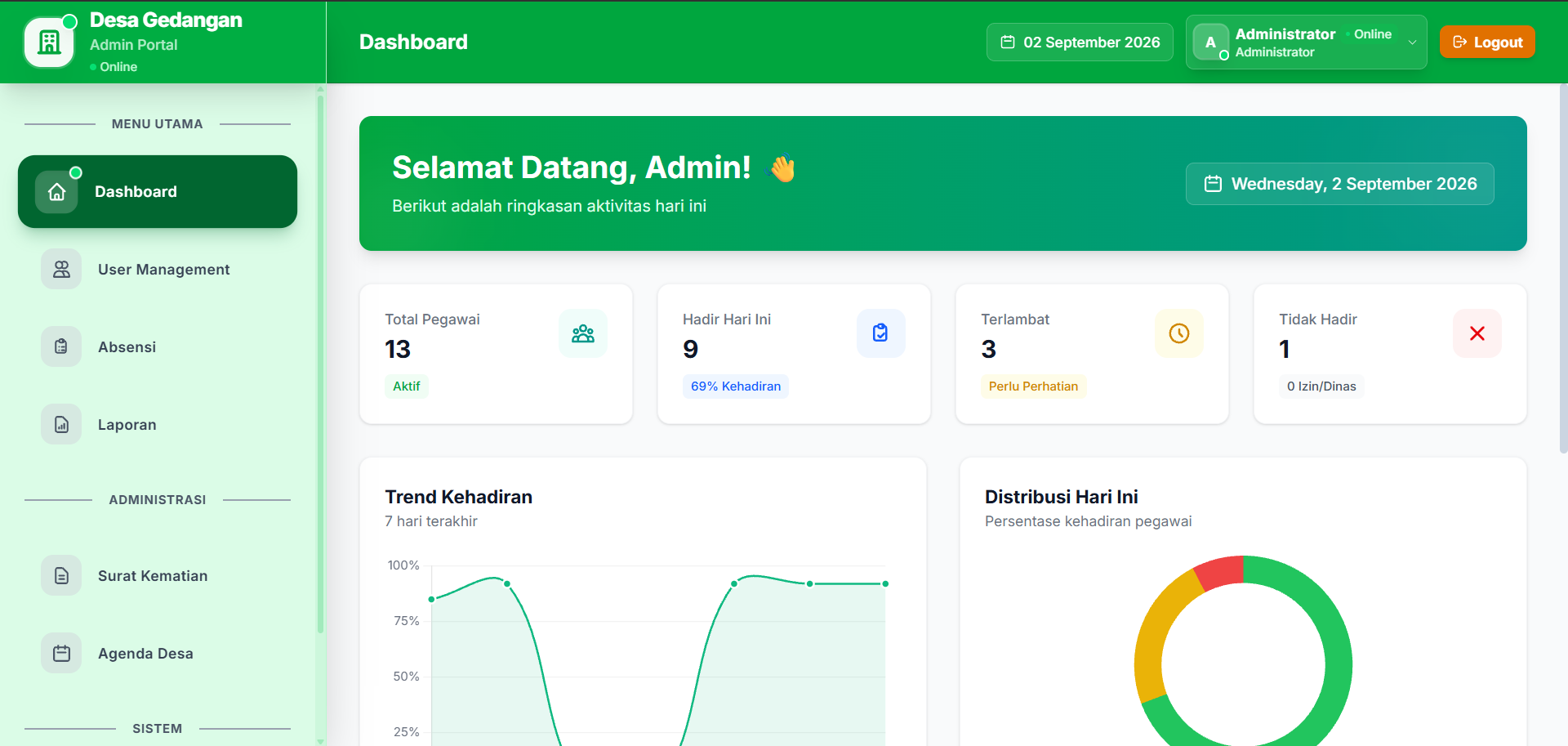The height and width of the screenshot is (746, 1568).
Task: Click the Dashboard home icon in sidebar
Action: click(x=56, y=192)
